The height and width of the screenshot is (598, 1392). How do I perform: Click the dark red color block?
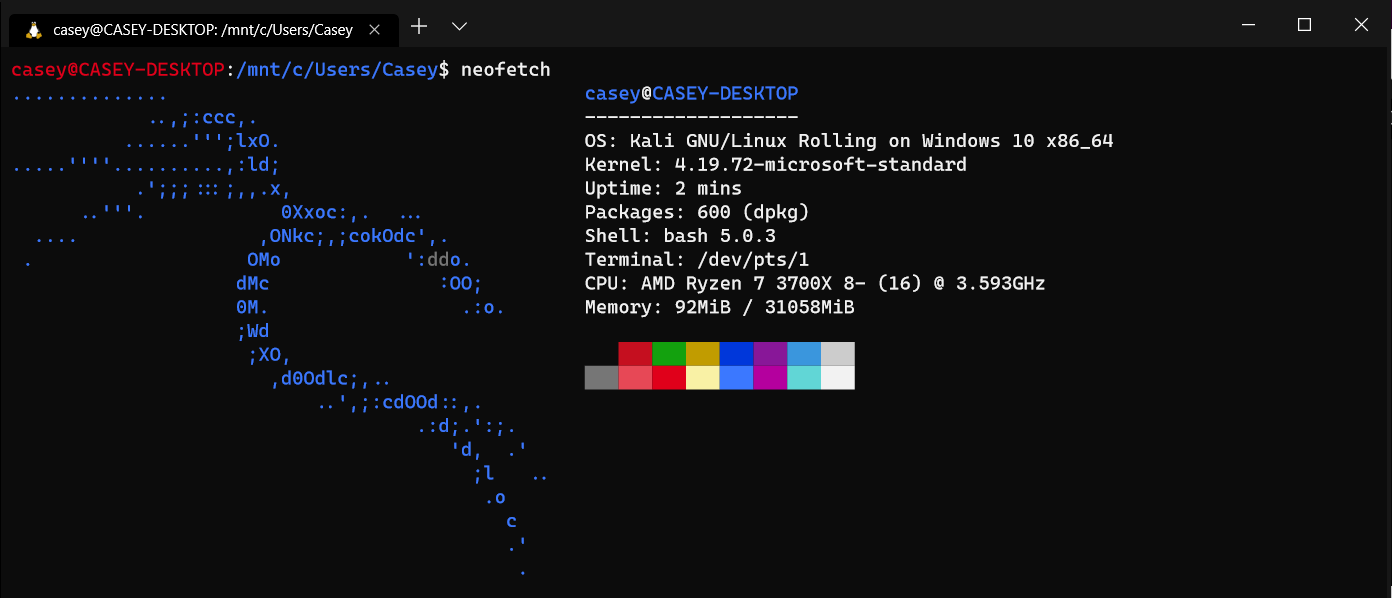click(x=635, y=354)
